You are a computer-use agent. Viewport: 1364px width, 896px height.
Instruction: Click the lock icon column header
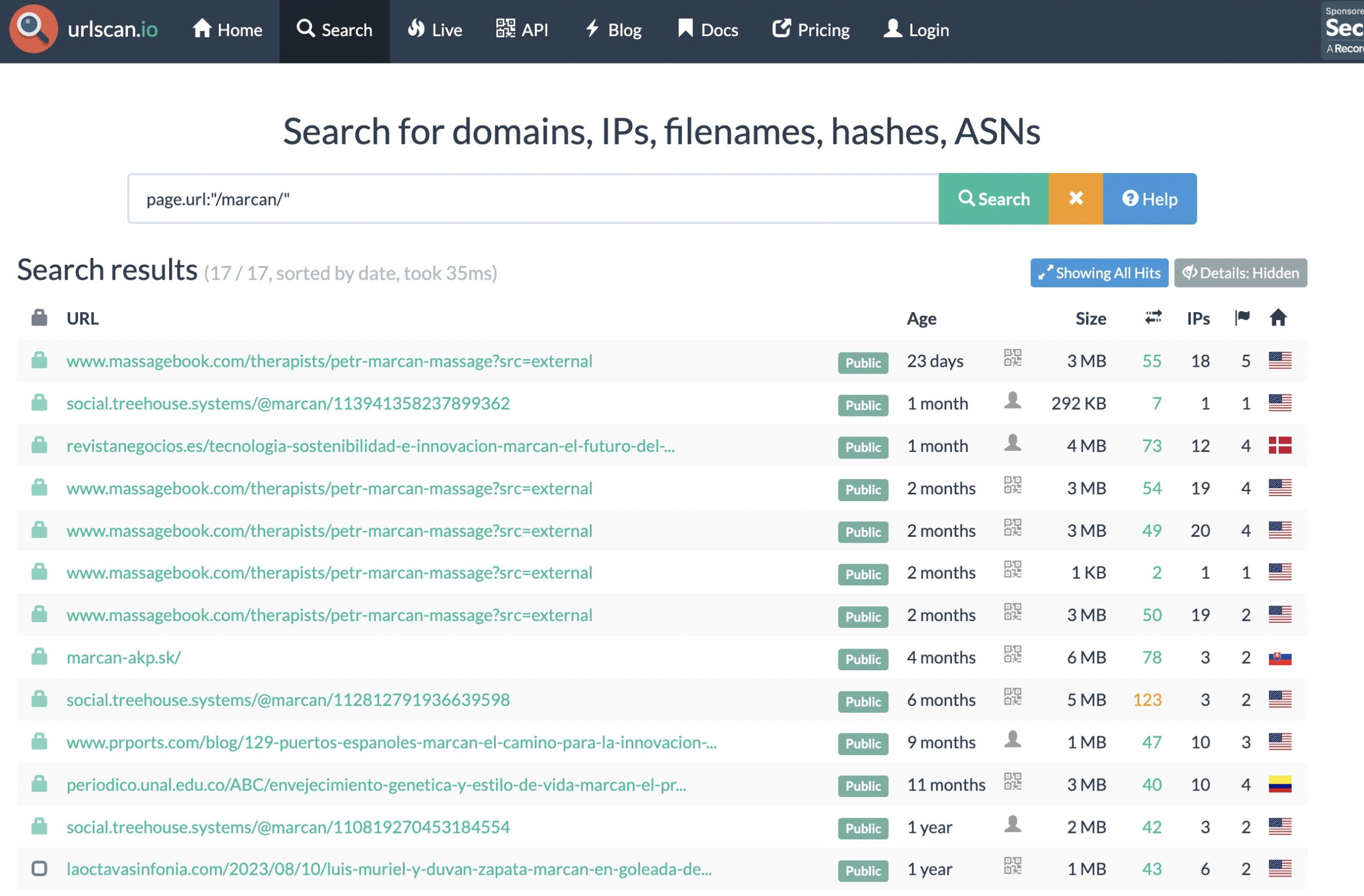click(39, 318)
